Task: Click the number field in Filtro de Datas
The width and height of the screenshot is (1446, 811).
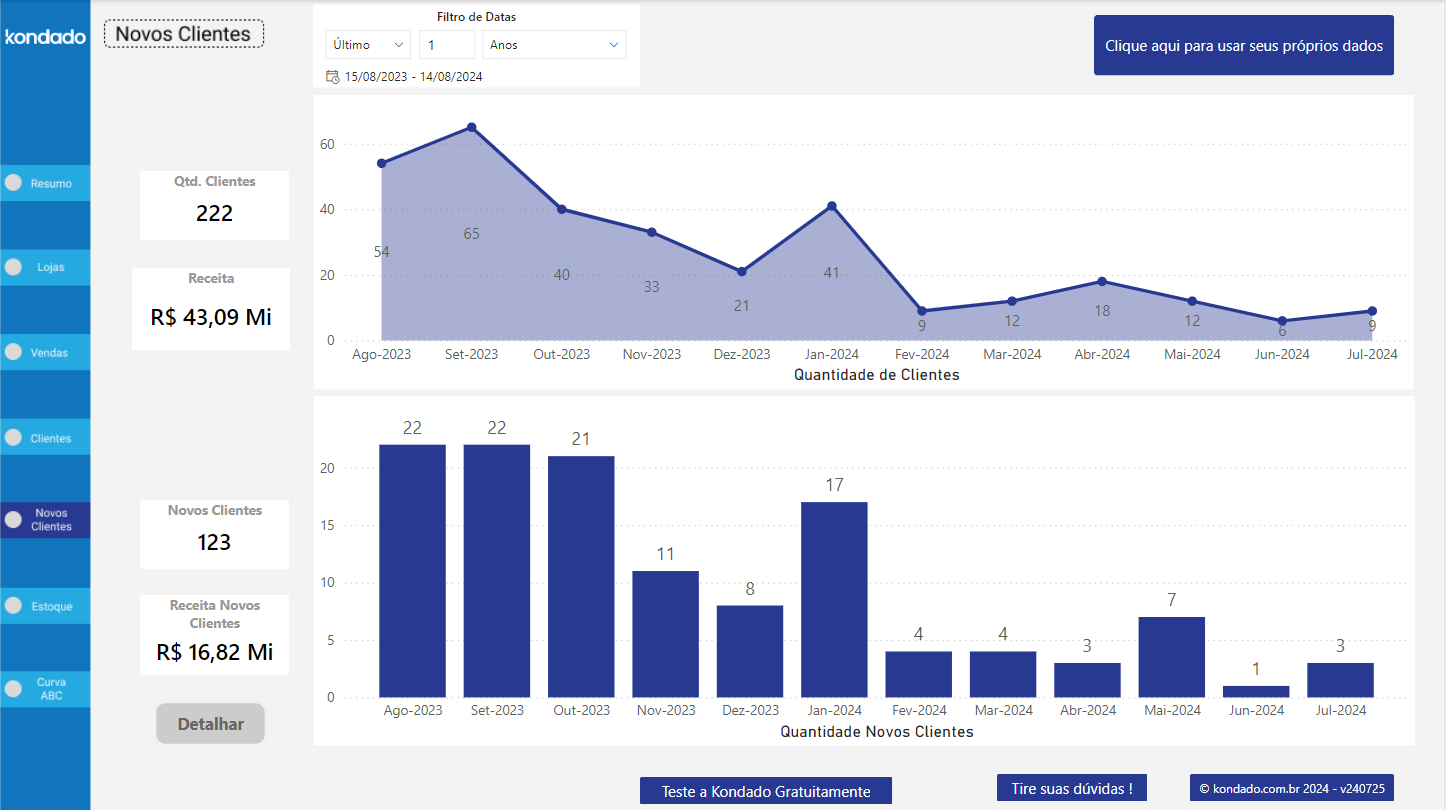Action: (447, 44)
